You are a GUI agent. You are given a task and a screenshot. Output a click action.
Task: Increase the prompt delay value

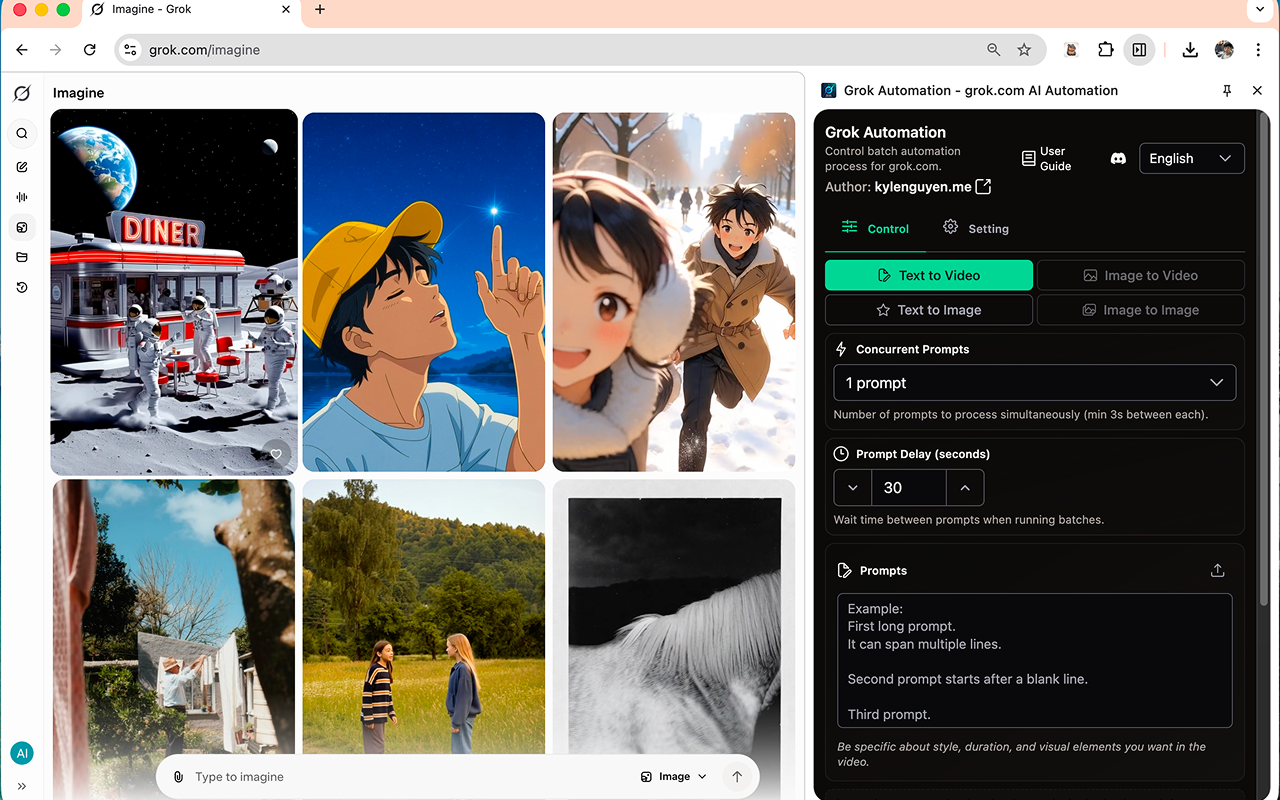click(964, 488)
